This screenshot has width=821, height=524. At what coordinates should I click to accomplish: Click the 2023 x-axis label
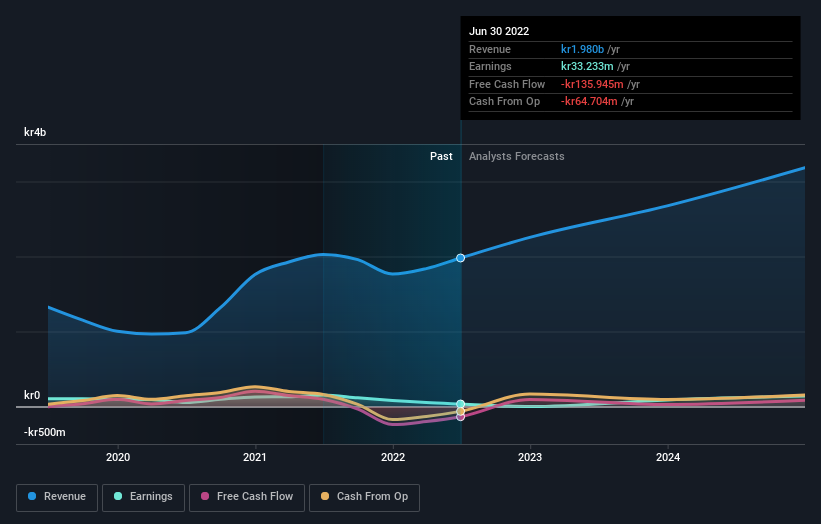(530, 458)
